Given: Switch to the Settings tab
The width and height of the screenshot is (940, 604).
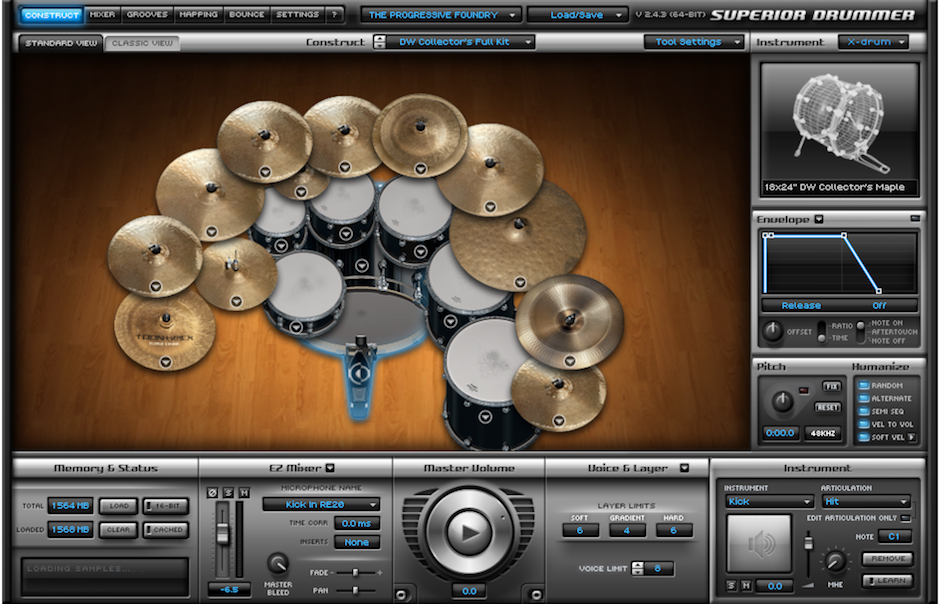Looking at the screenshot, I should coord(297,14).
